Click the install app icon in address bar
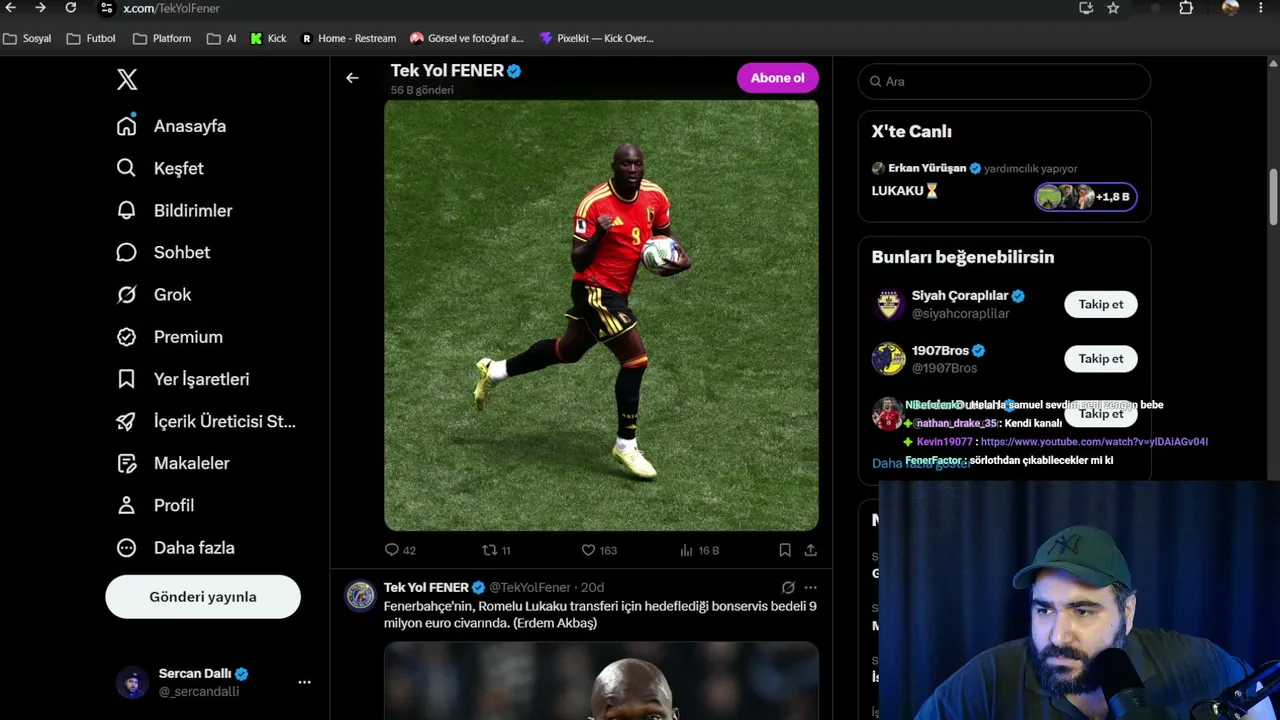Viewport: 1280px width, 720px height. pyautogui.click(x=1086, y=8)
